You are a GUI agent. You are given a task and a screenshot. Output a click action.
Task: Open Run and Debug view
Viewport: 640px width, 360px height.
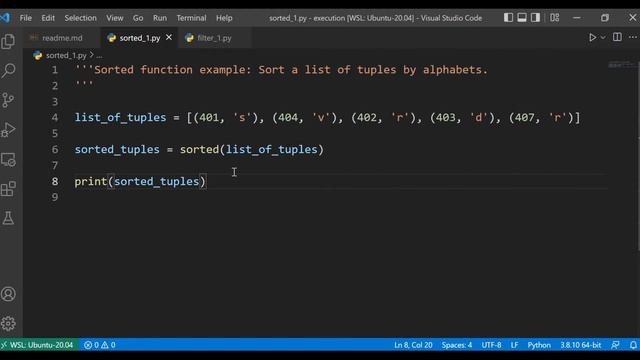8,130
